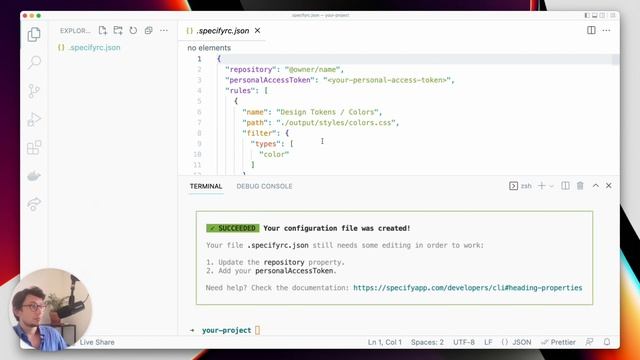The height and width of the screenshot is (360, 640).
Task: Click the "repository" key in the editor
Action: (251, 69)
